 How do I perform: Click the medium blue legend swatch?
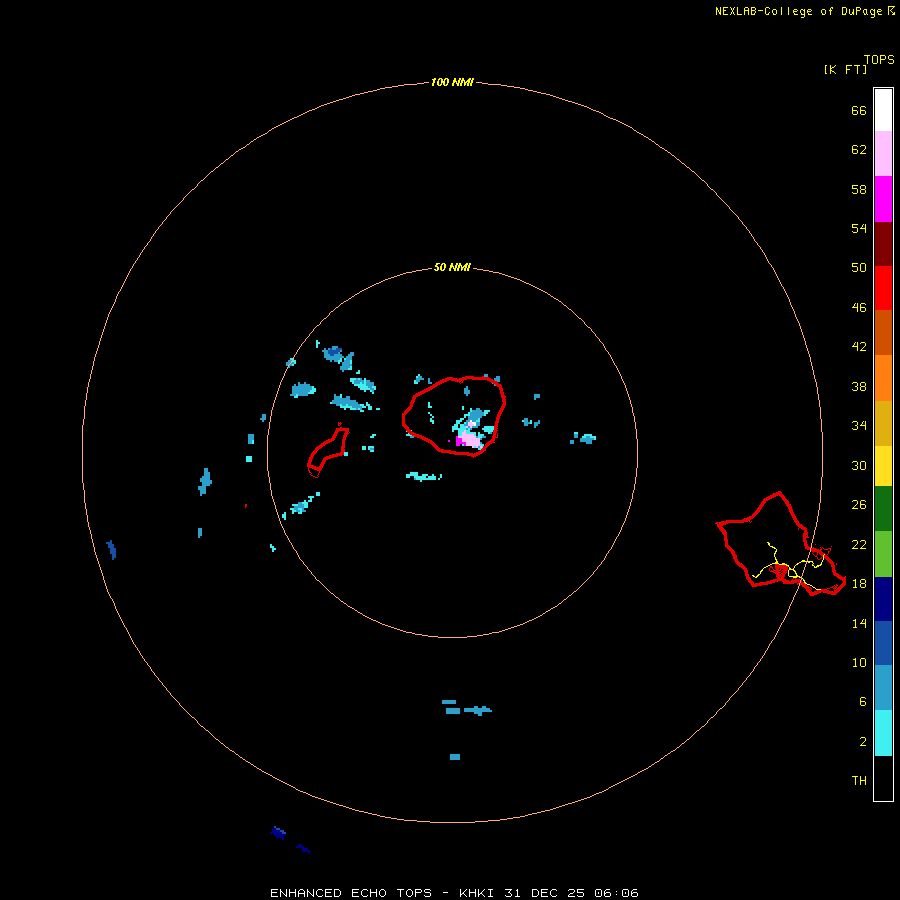883,643
